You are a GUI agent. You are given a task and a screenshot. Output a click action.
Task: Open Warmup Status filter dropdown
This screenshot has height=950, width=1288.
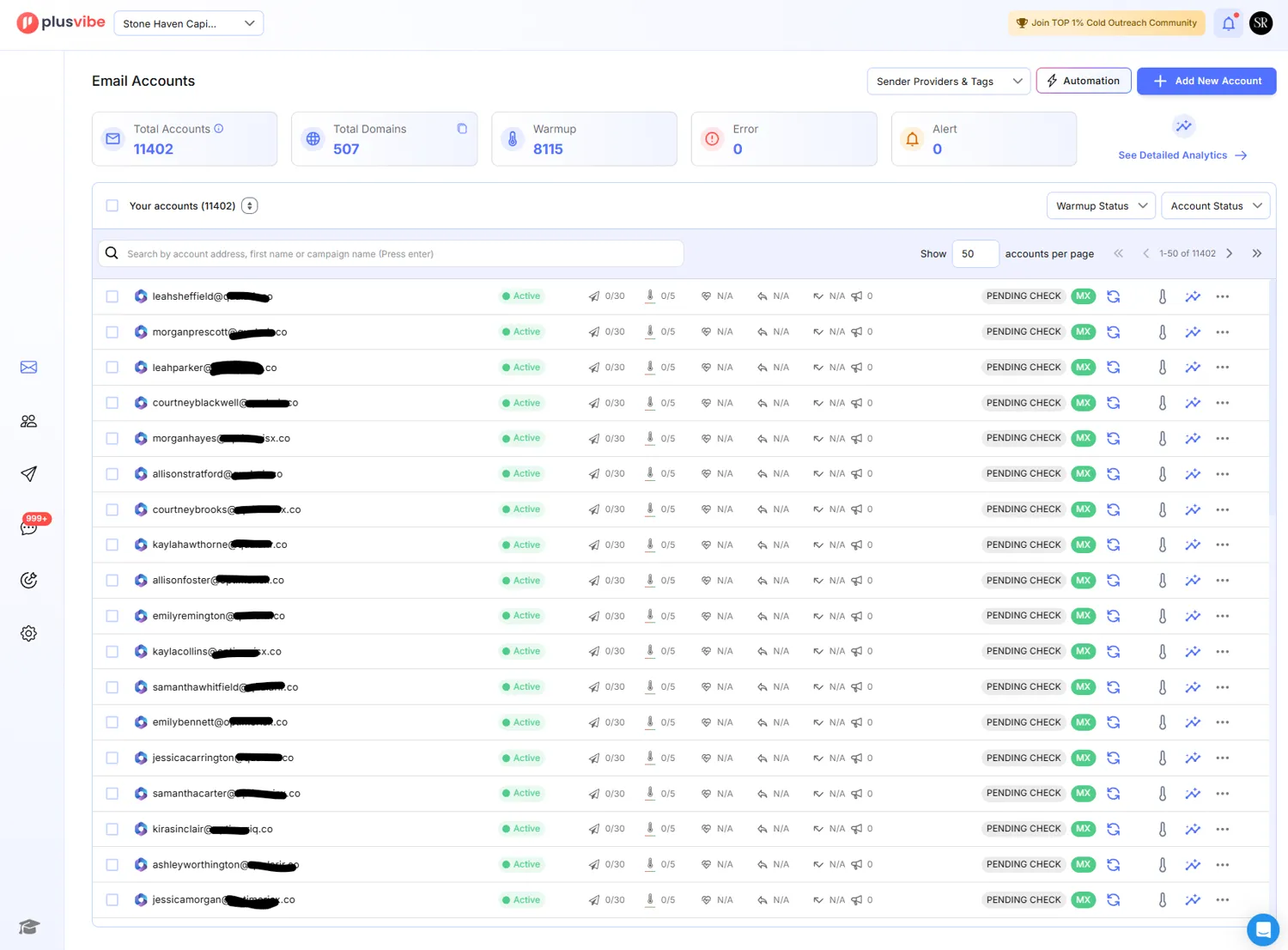pos(1101,206)
